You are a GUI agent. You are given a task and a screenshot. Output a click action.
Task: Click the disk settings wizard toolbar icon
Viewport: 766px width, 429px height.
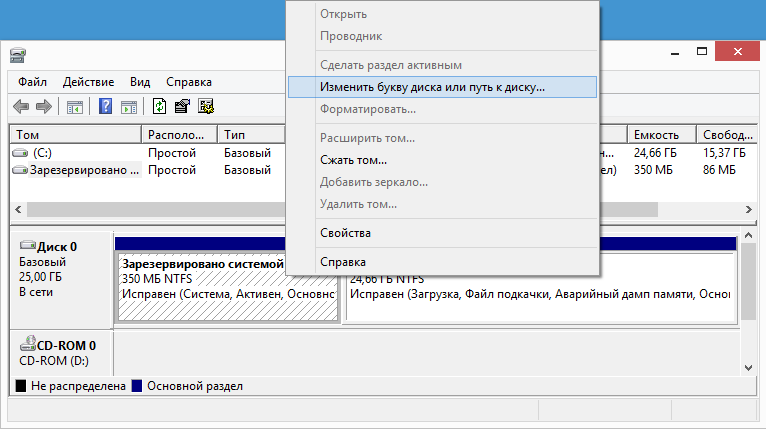pyautogui.click(x=205, y=106)
